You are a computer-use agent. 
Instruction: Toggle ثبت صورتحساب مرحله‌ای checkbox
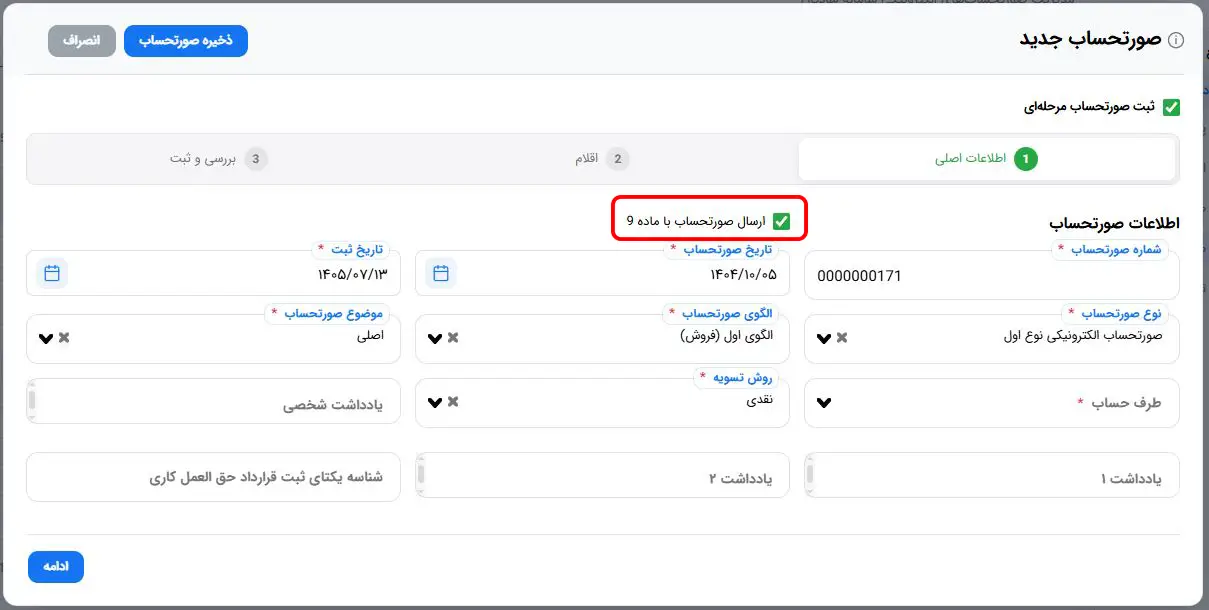[x=1171, y=107]
